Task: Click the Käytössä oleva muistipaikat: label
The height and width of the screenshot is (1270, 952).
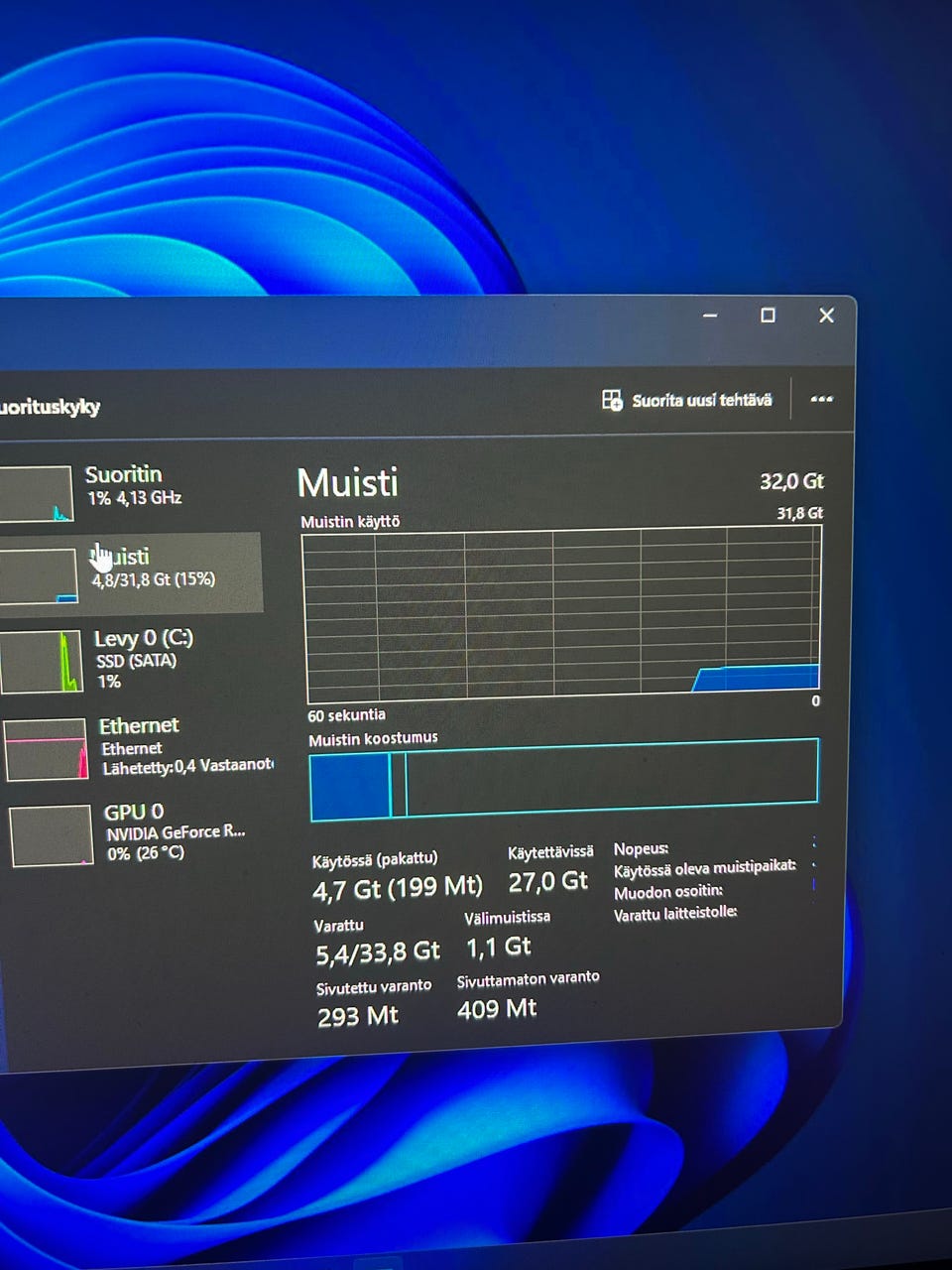Action: [x=705, y=869]
